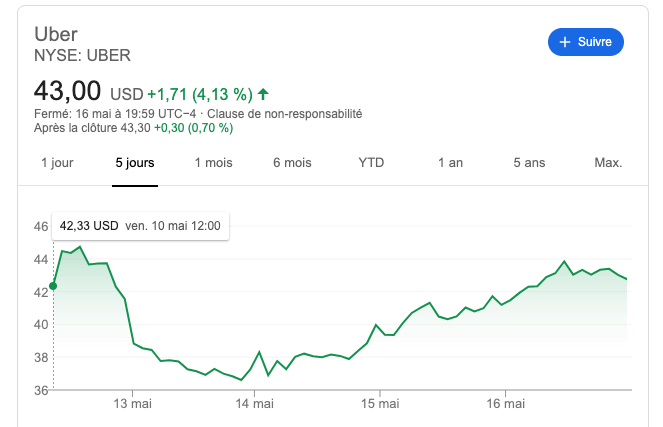The image size is (663, 427).
Task: Open the Max. chart range
Action: point(608,163)
